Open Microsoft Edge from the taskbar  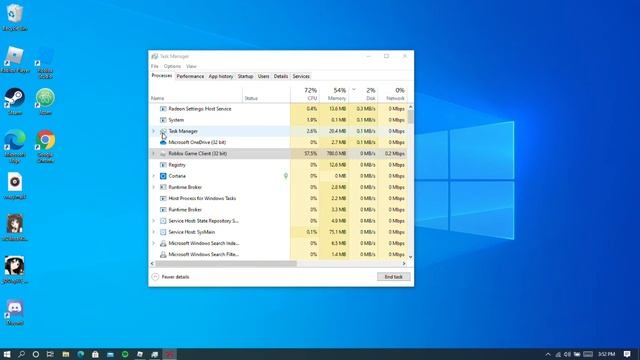(x=80, y=354)
